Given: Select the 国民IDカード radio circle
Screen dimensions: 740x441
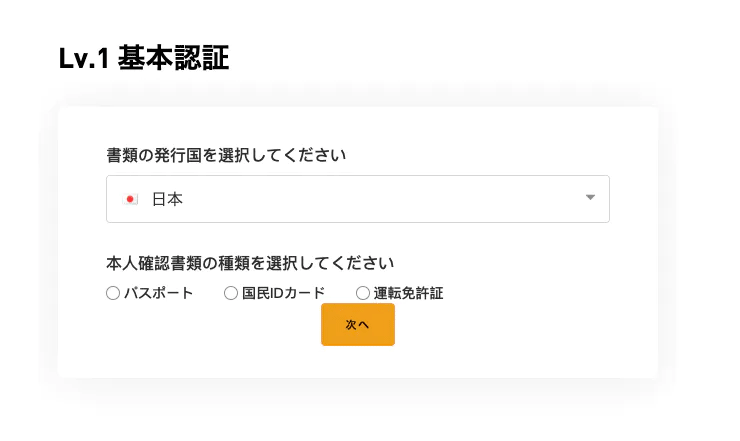Looking at the screenshot, I should coord(231,293).
